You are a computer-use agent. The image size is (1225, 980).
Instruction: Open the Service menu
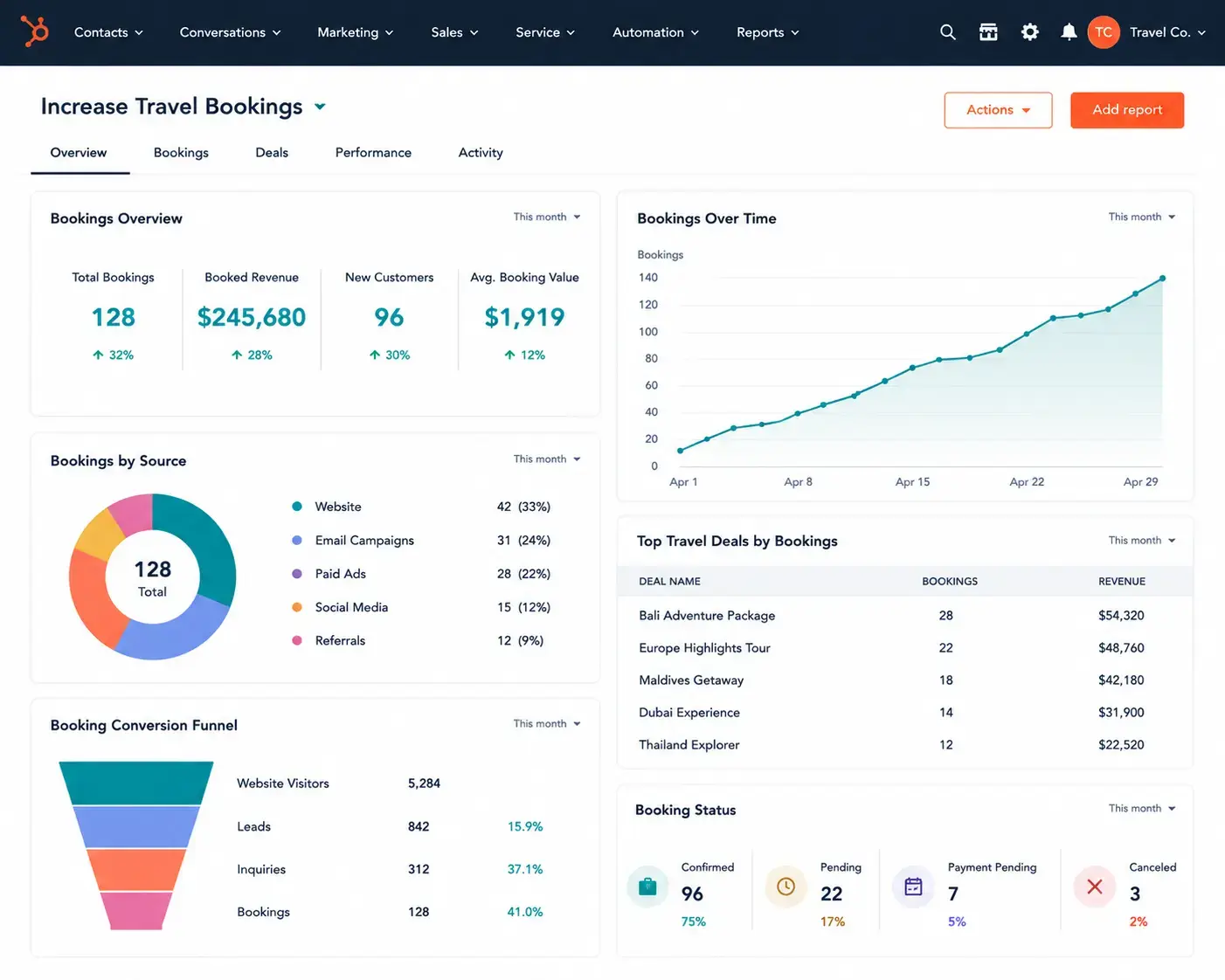click(545, 32)
